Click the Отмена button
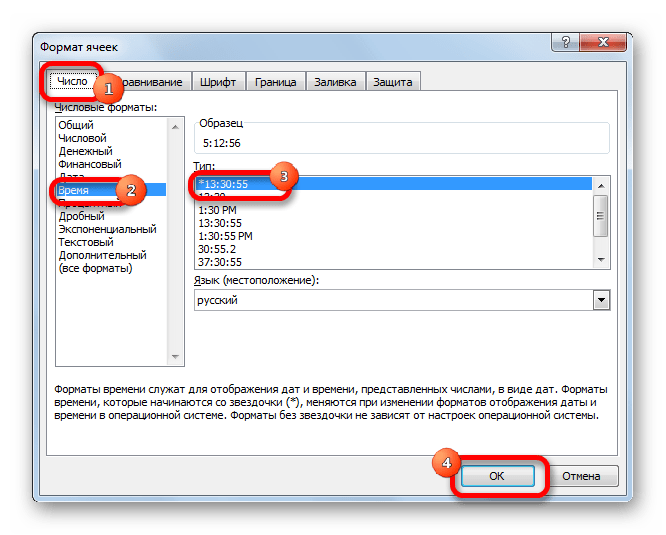The image size is (666, 535). pyautogui.click(x=581, y=476)
